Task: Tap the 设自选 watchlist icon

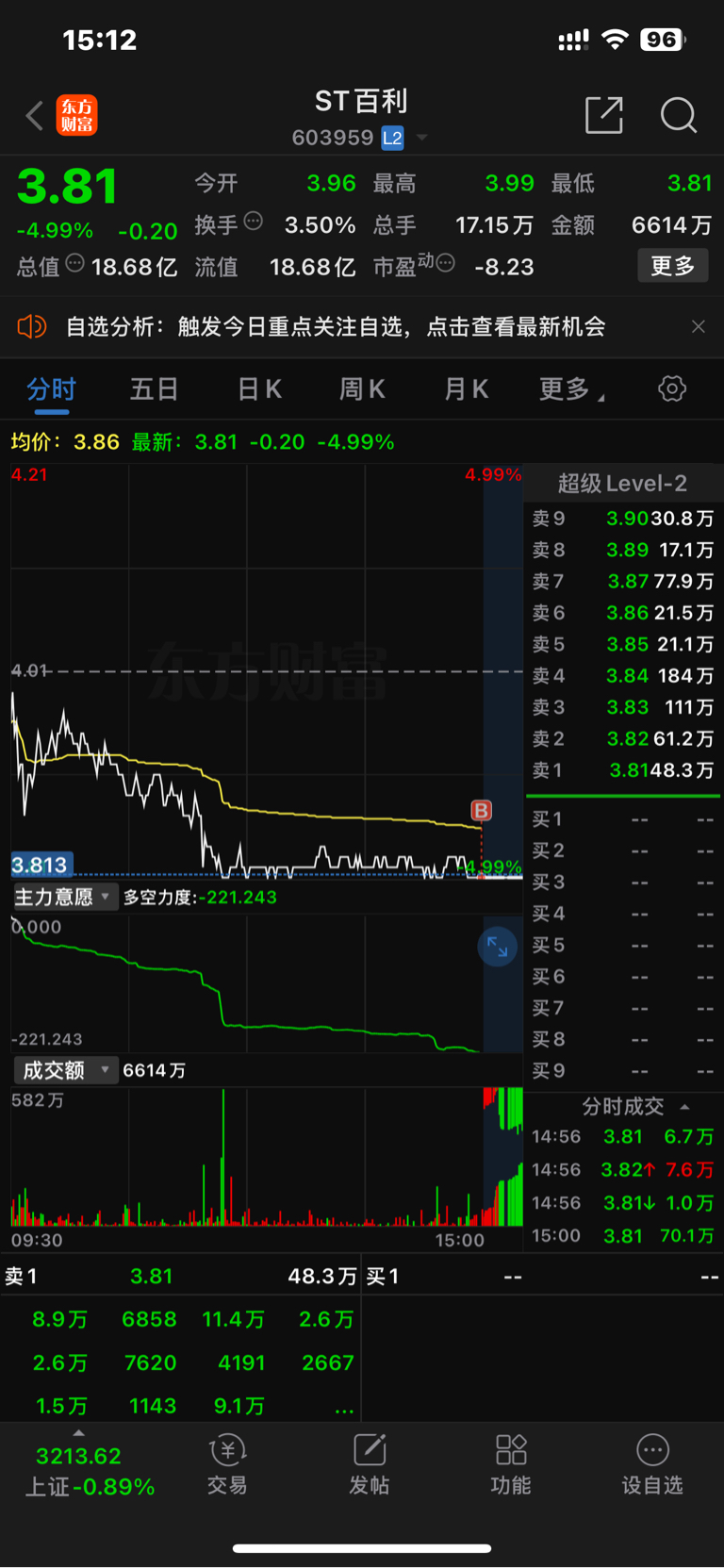Action: coord(652,1464)
